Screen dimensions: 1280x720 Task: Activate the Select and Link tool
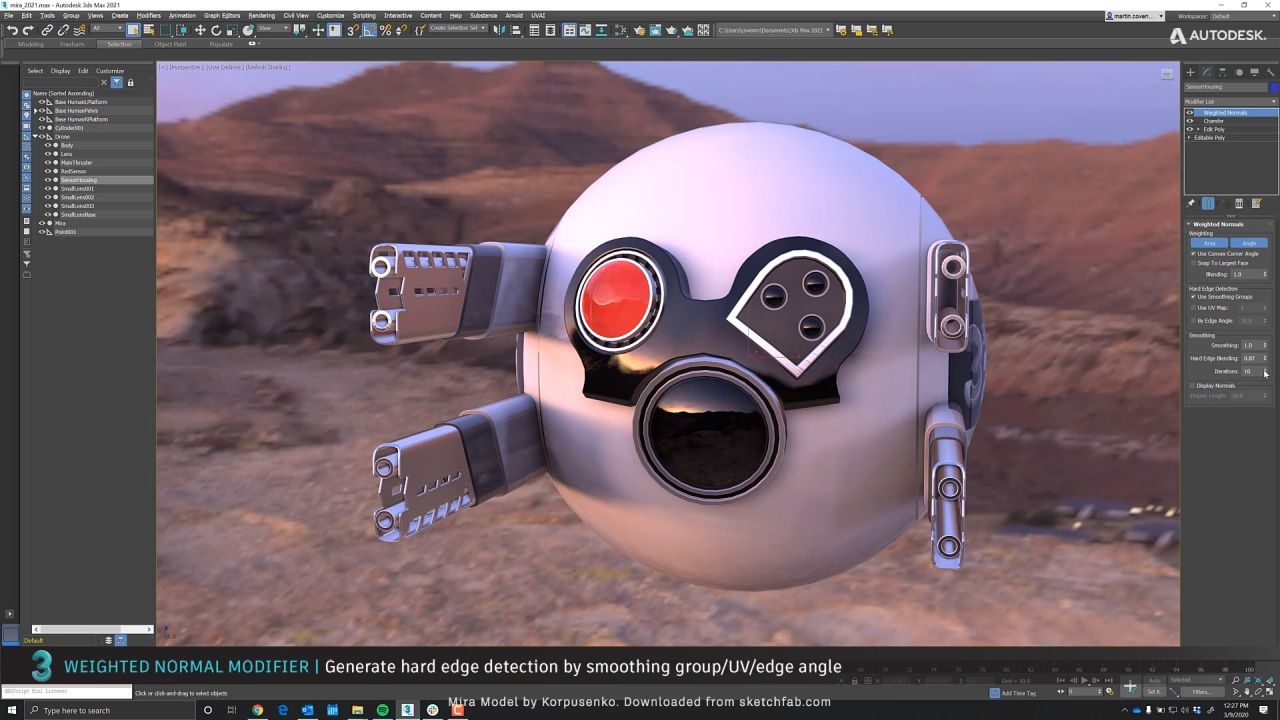[x=47, y=30]
